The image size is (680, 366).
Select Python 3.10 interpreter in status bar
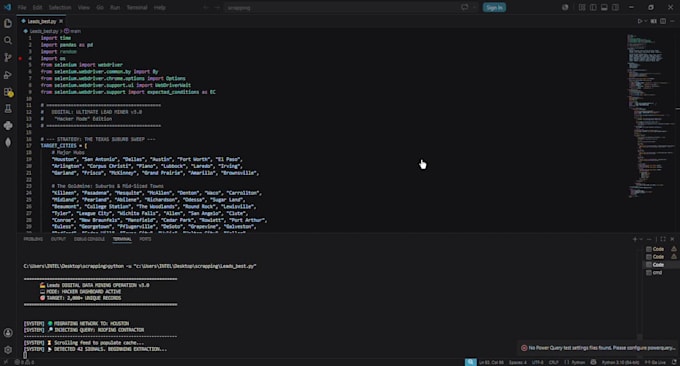click(x=621, y=362)
